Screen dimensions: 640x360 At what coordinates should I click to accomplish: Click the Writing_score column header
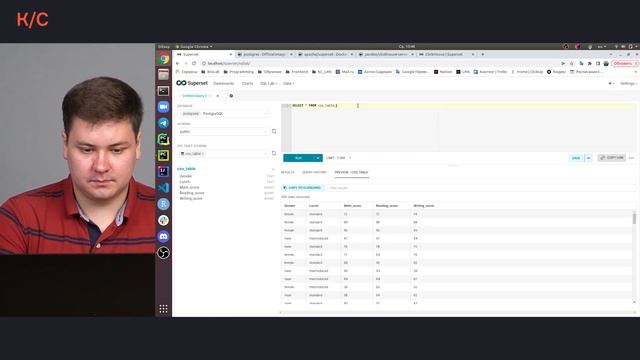tap(424, 206)
